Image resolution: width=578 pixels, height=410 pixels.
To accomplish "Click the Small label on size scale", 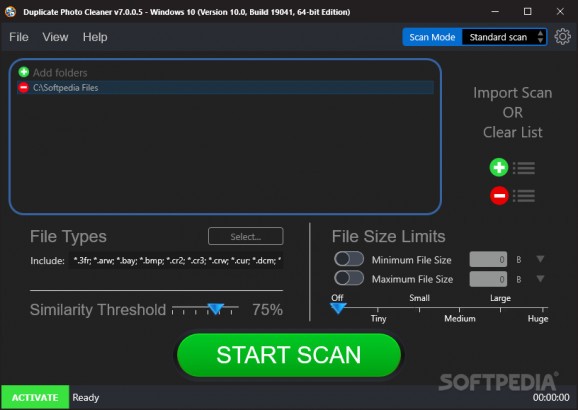I will tap(419, 298).
